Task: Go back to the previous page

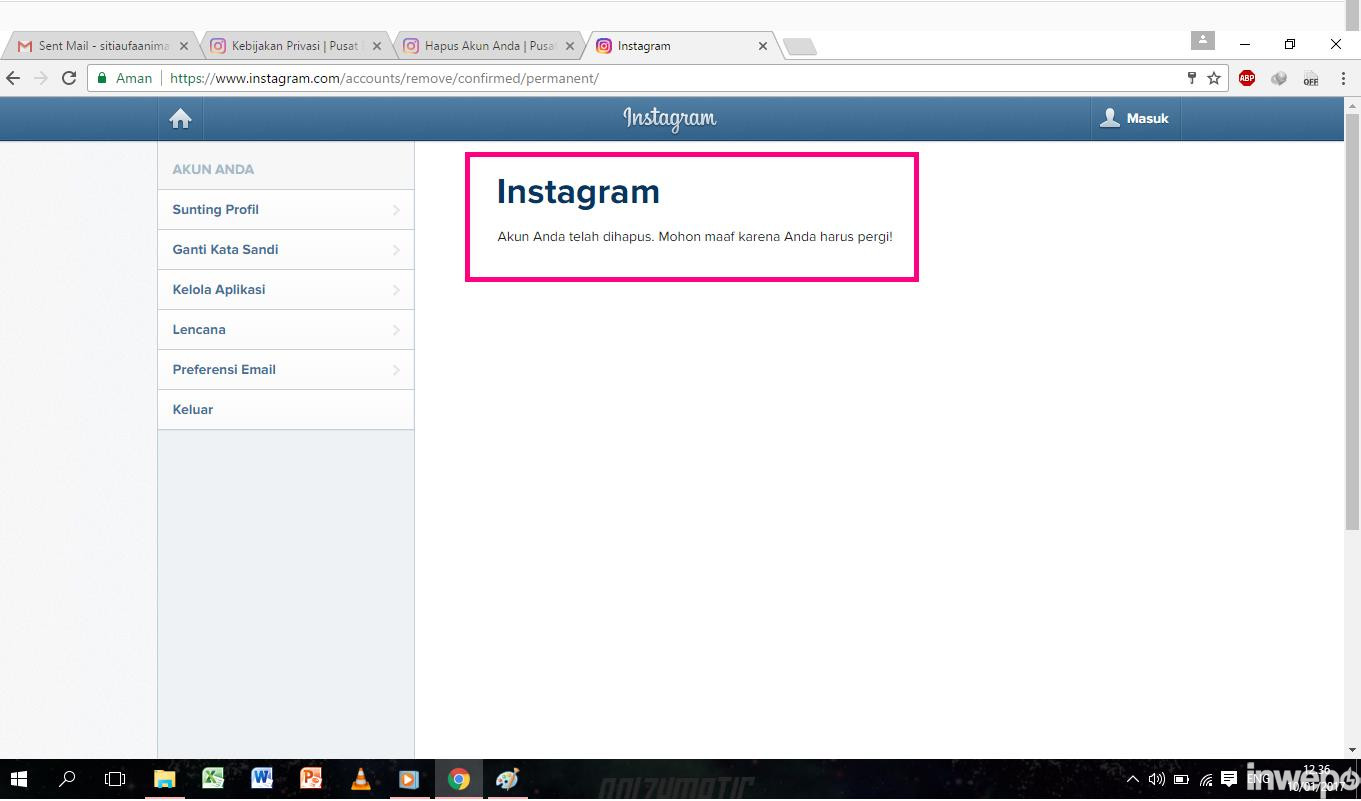Action: 14,78
